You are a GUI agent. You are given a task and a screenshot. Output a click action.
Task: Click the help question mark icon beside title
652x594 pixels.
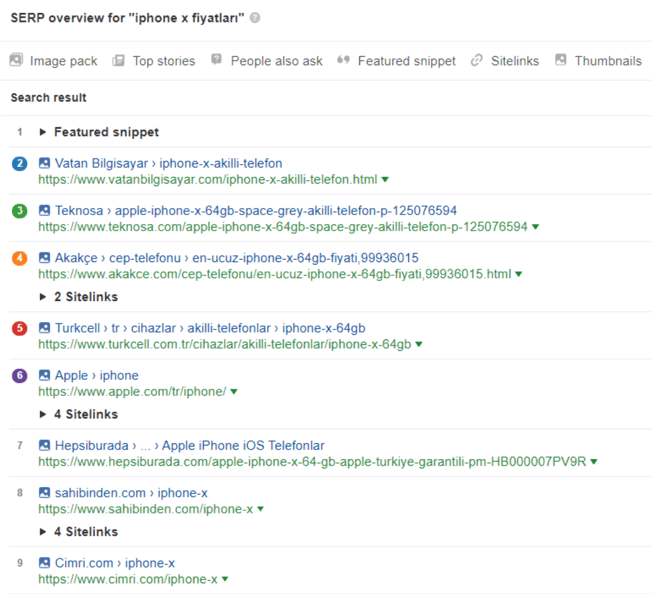click(x=256, y=18)
